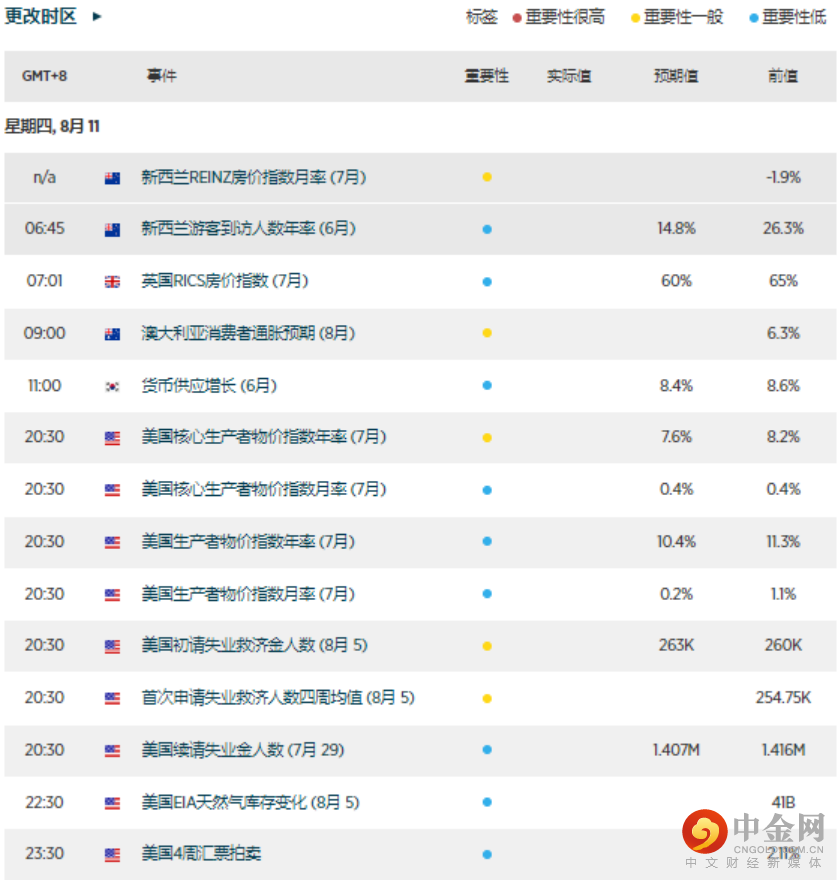Click blue importance dot for 货币供应增长
839x881 pixels.
coord(487,385)
